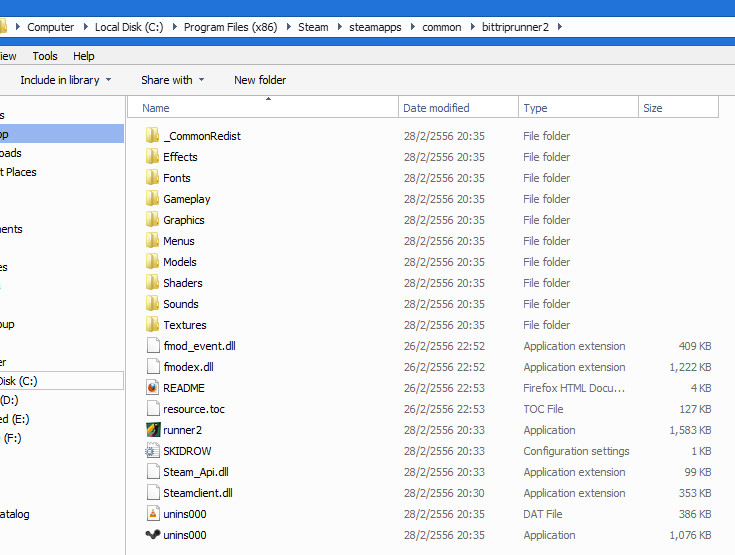This screenshot has height=555, width=735.
Task: Sort by Date modified column header
Action: click(x=458, y=108)
